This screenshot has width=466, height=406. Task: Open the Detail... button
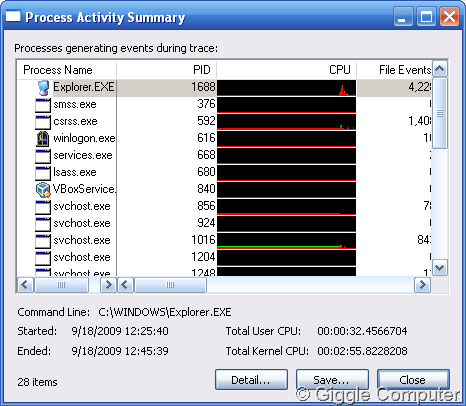tap(251, 380)
